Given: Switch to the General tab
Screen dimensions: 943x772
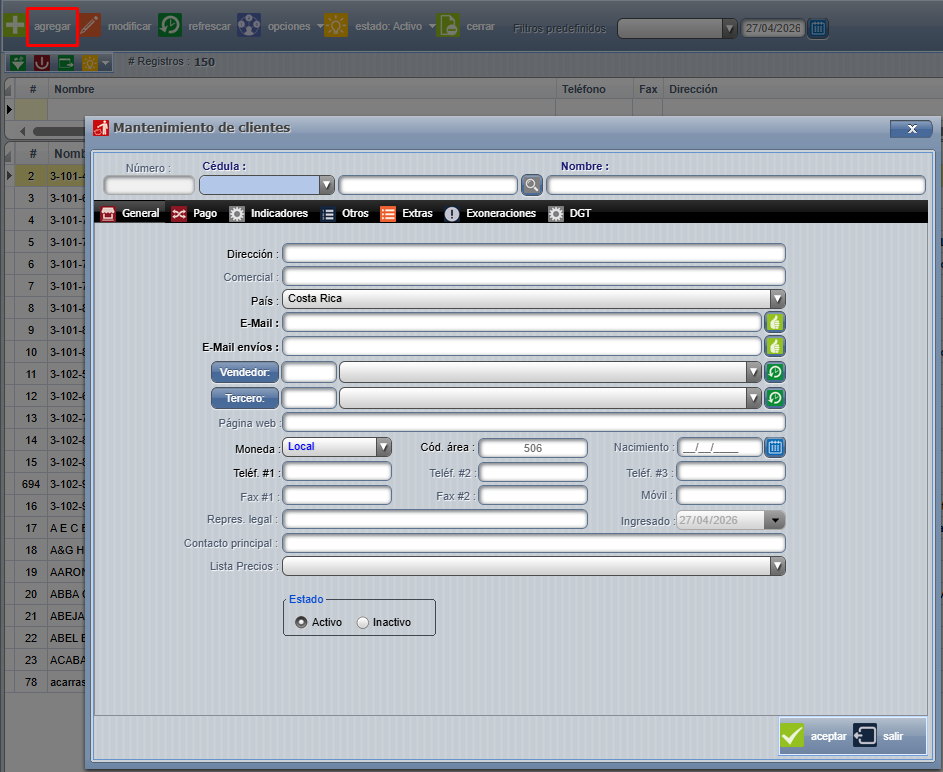Looking at the screenshot, I should coord(130,213).
